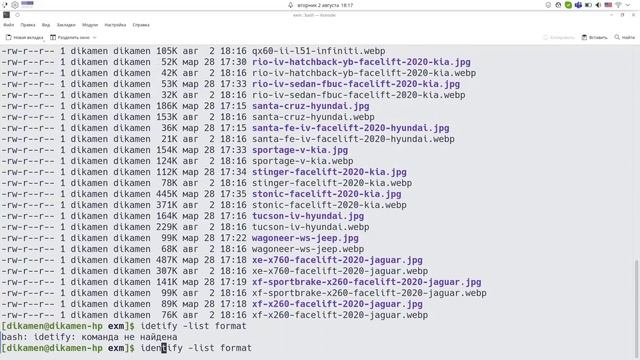Click sportage-v-kia.webp file name
The image size is (640, 360).
coord(302,161)
